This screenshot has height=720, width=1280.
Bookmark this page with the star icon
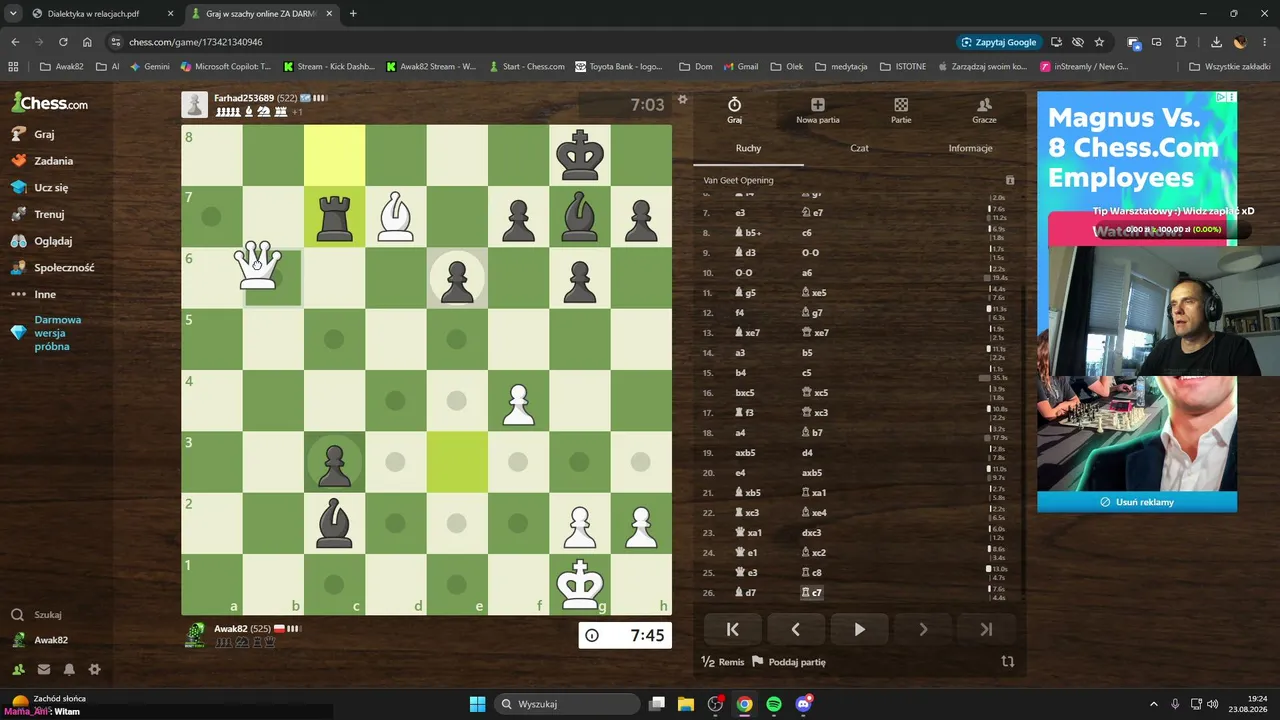(x=1099, y=42)
